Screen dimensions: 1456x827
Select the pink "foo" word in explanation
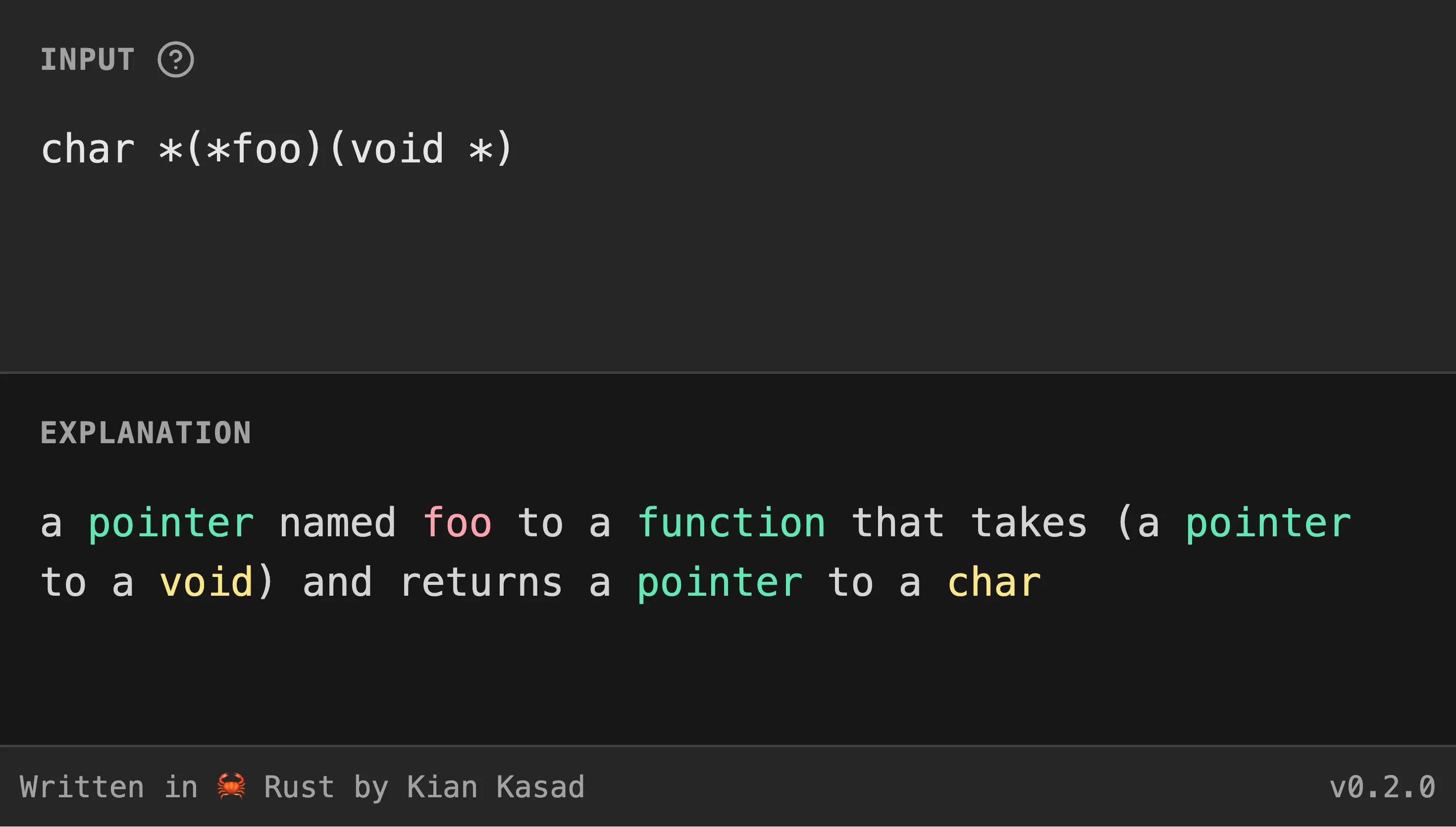pyautogui.click(x=457, y=523)
